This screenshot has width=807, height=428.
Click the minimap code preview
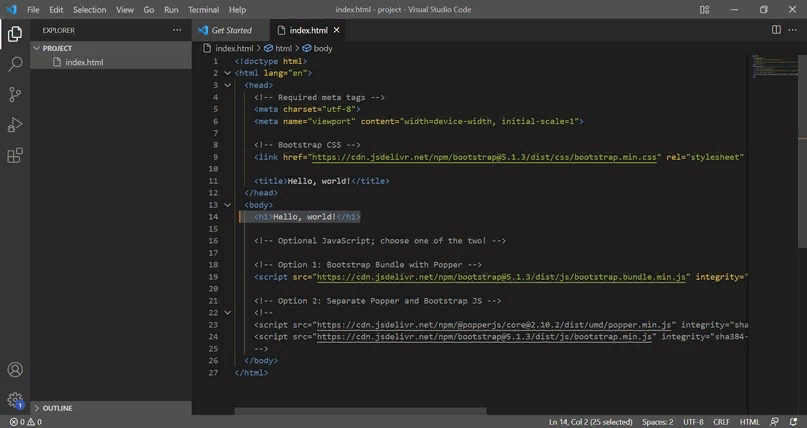(775, 65)
